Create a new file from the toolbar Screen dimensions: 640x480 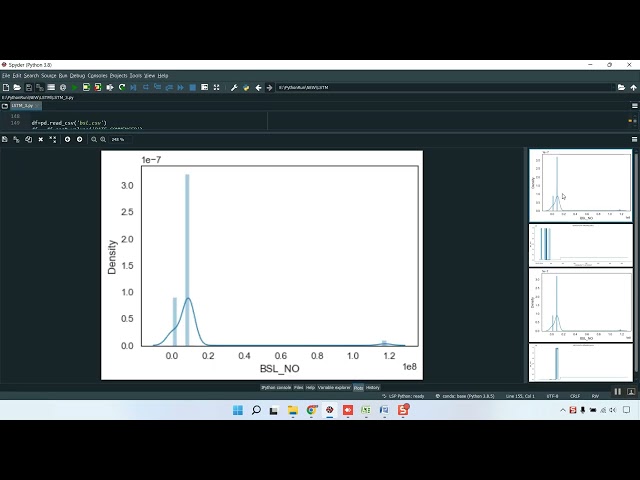pyautogui.click(x=6, y=87)
